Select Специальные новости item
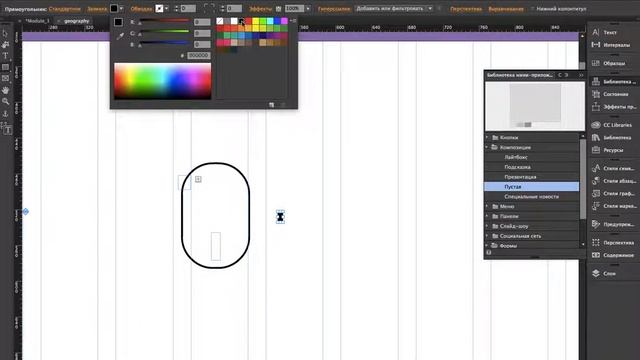Viewport: 640px width, 360px height. tap(531, 196)
